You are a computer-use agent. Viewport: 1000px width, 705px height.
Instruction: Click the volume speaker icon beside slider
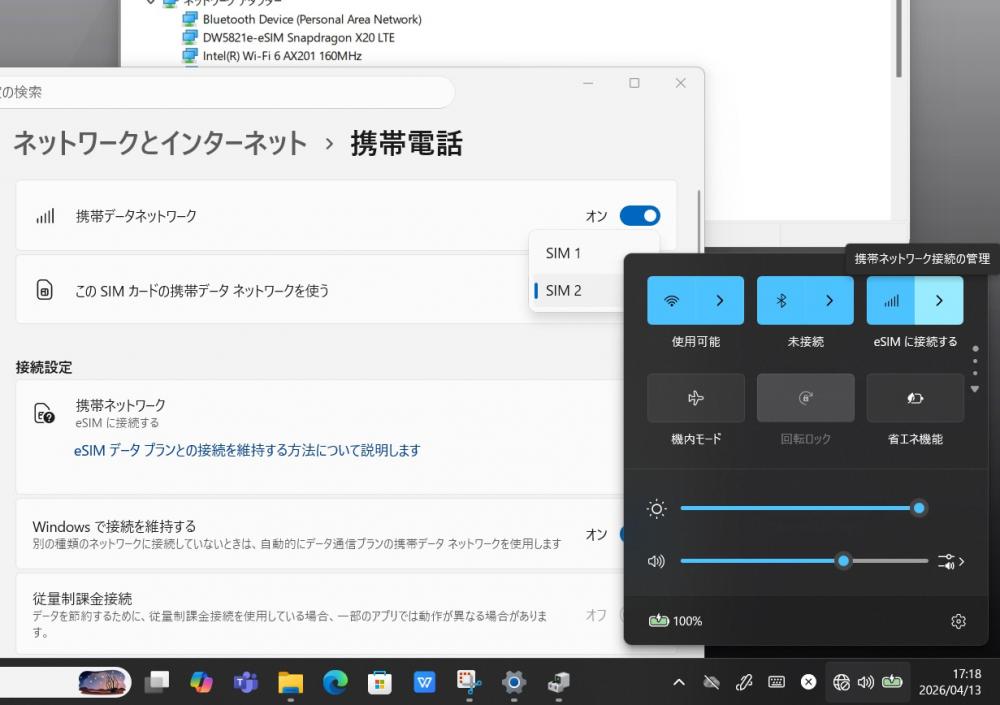(x=656, y=561)
